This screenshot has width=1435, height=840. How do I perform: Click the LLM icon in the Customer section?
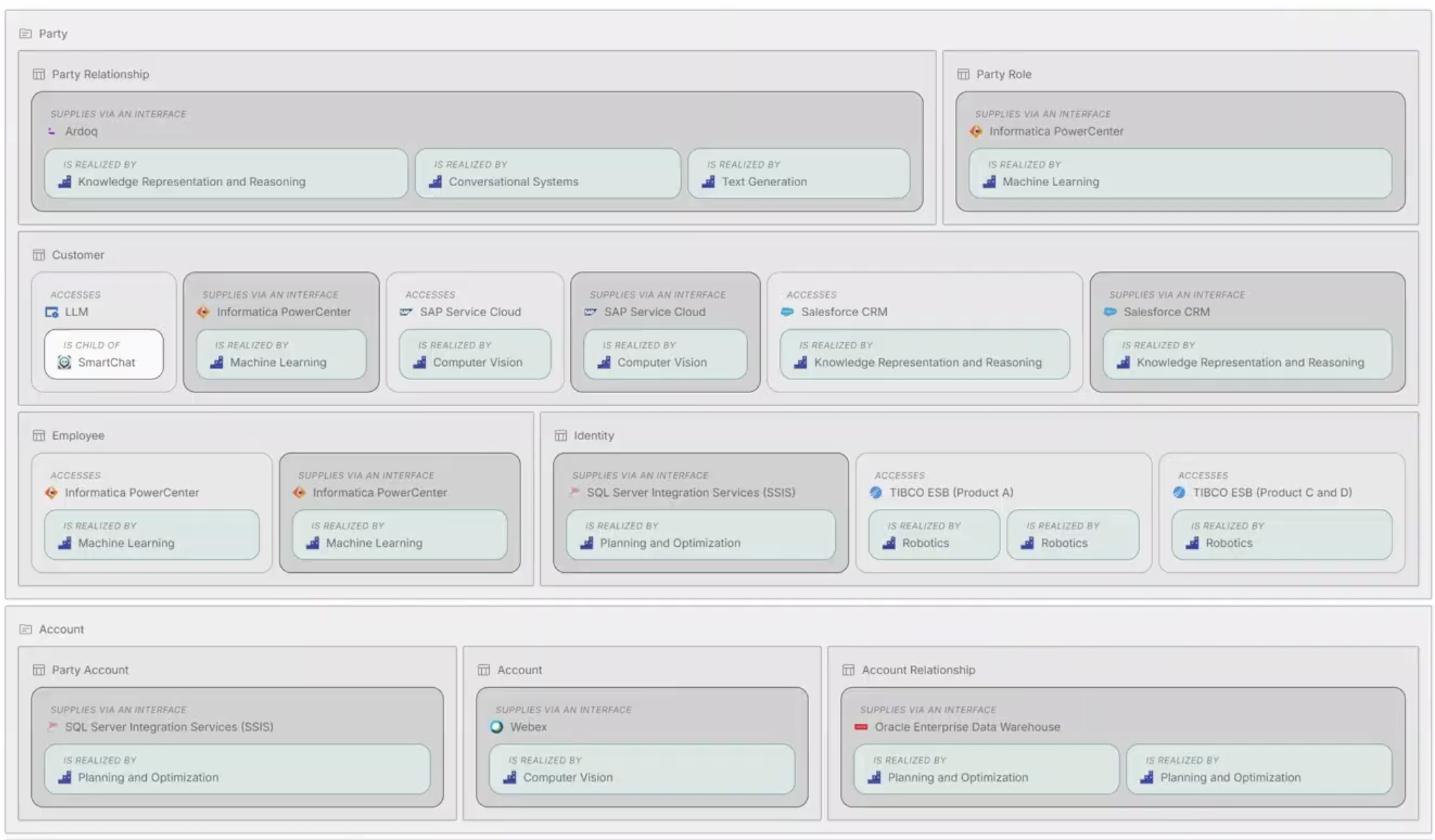point(51,311)
